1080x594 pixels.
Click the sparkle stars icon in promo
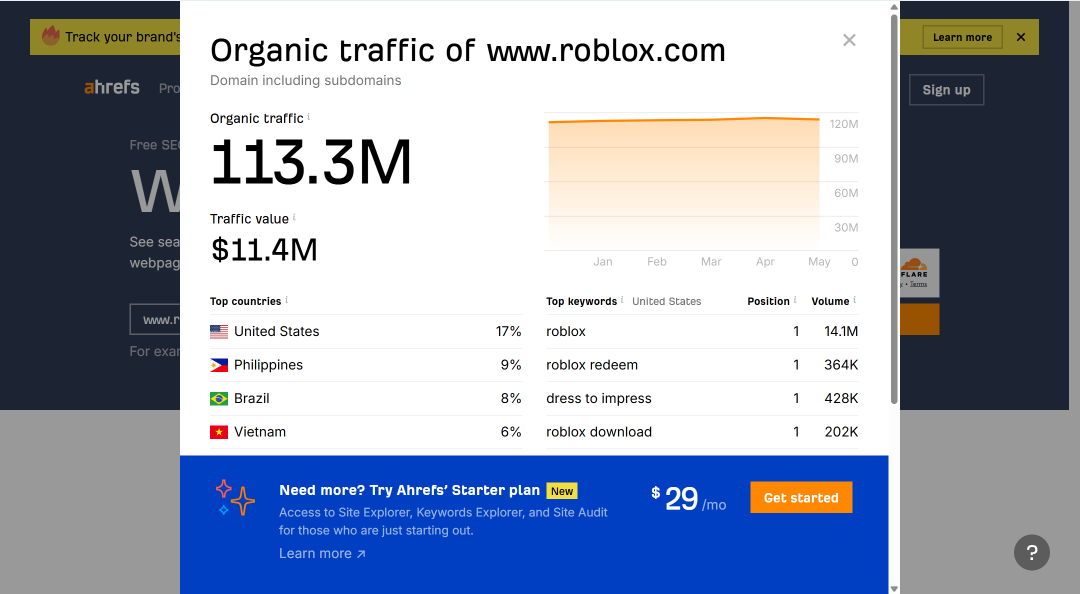pyautogui.click(x=235, y=498)
